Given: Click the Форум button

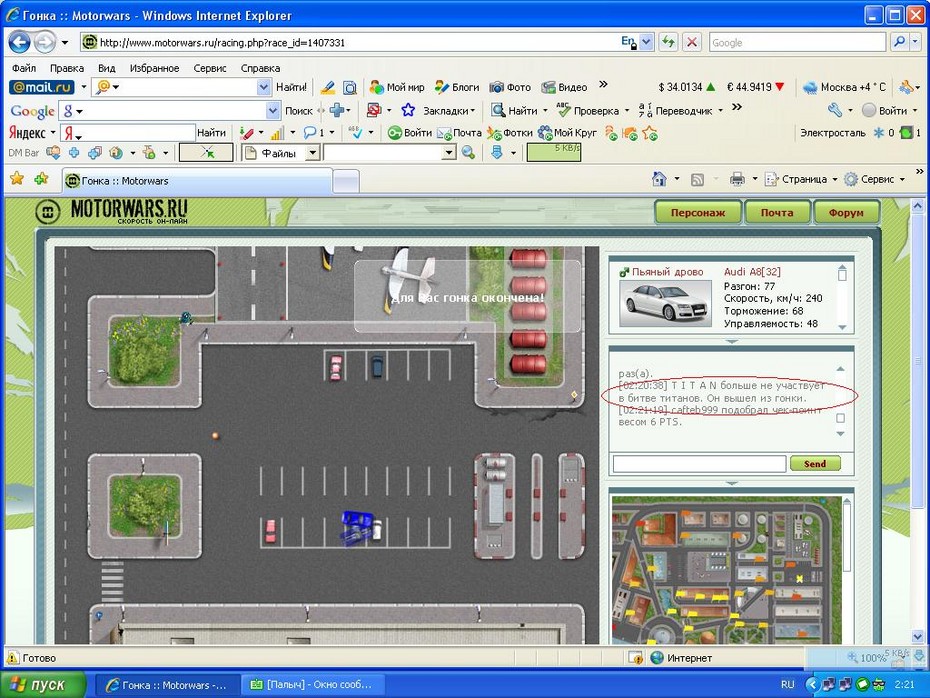Looking at the screenshot, I should tap(846, 212).
